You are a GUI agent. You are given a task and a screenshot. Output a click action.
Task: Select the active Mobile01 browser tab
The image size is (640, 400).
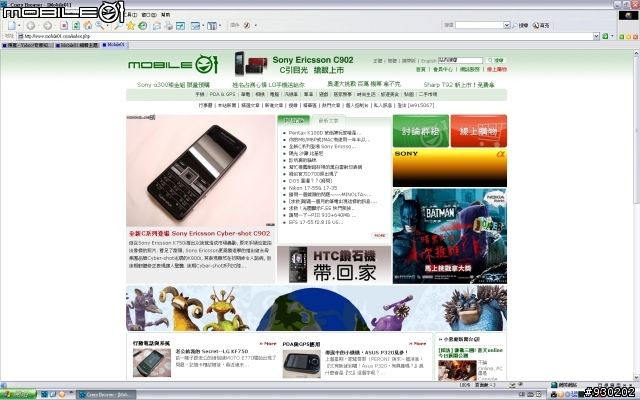click(114, 45)
